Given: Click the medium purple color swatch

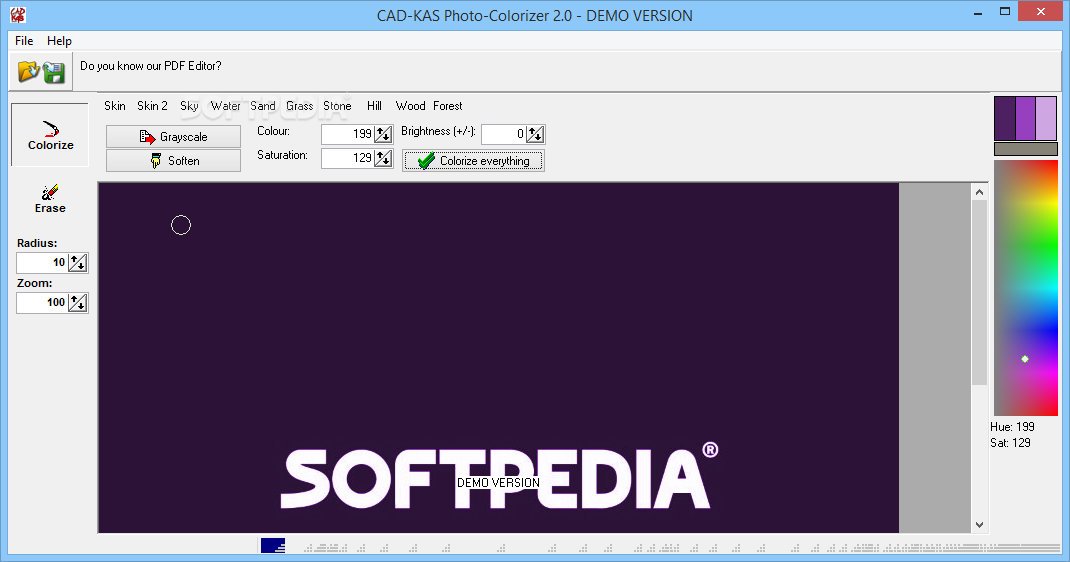Looking at the screenshot, I should point(1026,119).
